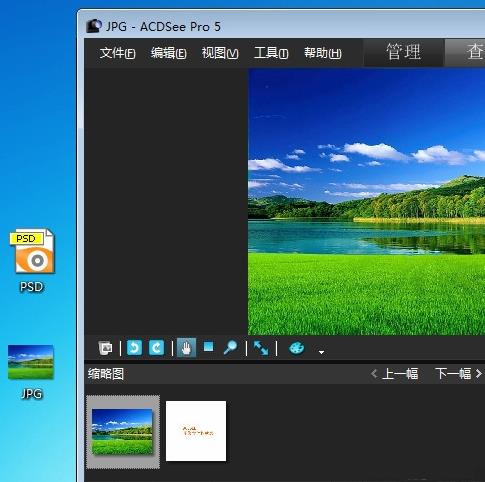Select the landscape thumbnail in filmstrip
Screen dimensions: 485x482
123,432
